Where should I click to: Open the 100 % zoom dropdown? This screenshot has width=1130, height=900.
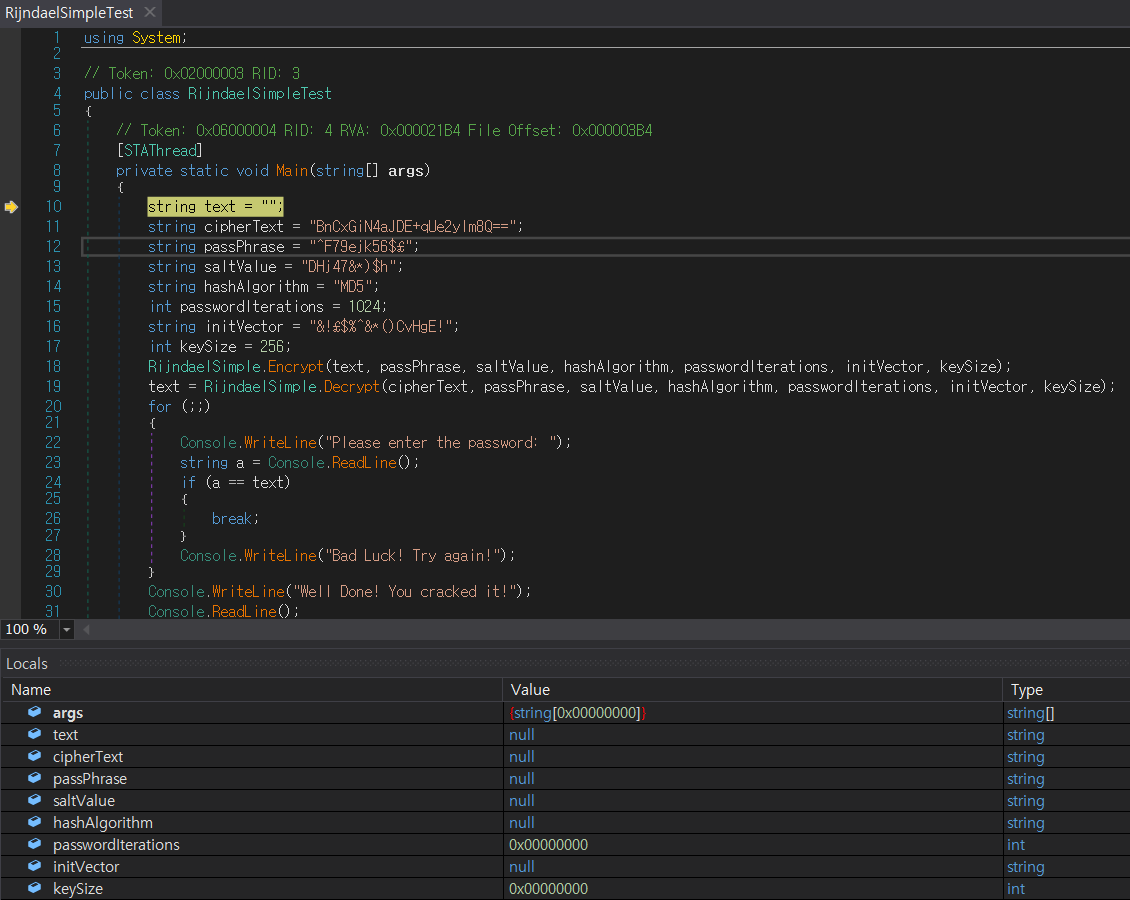click(x=66, y=630)
